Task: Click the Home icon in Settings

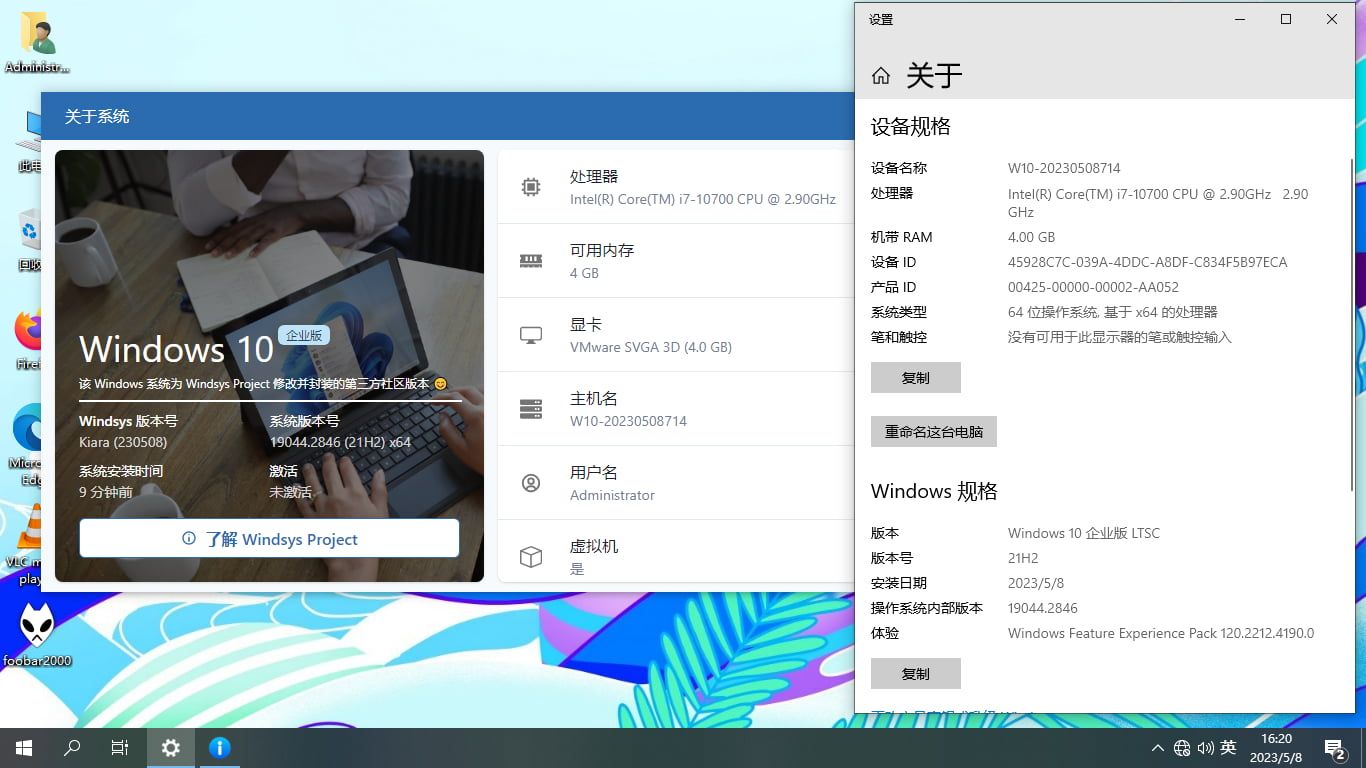Action: (881, 76)
